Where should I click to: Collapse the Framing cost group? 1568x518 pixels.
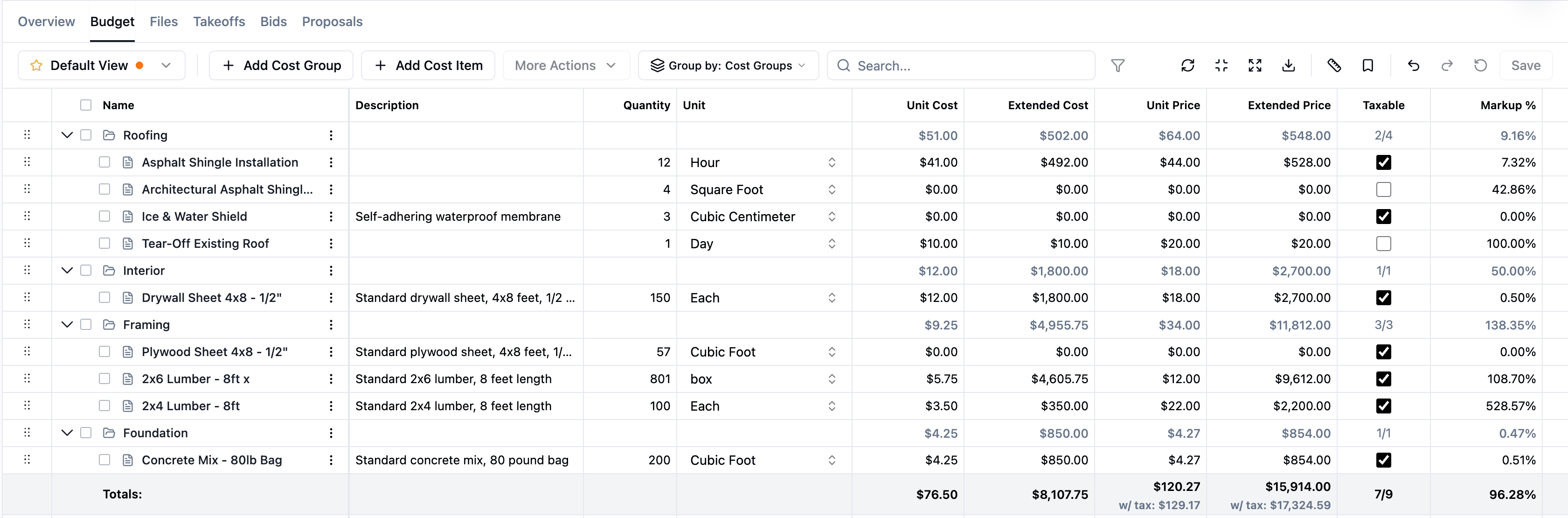coord(67,325)
